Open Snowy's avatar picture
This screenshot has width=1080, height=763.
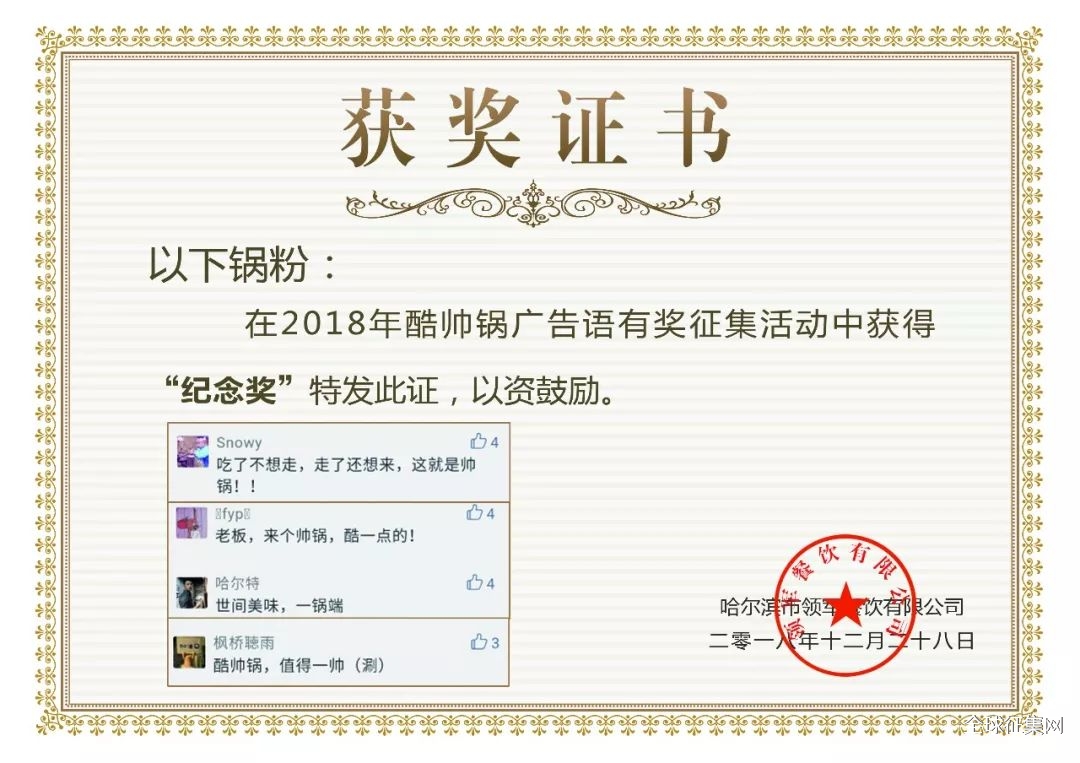coord(192,452)
